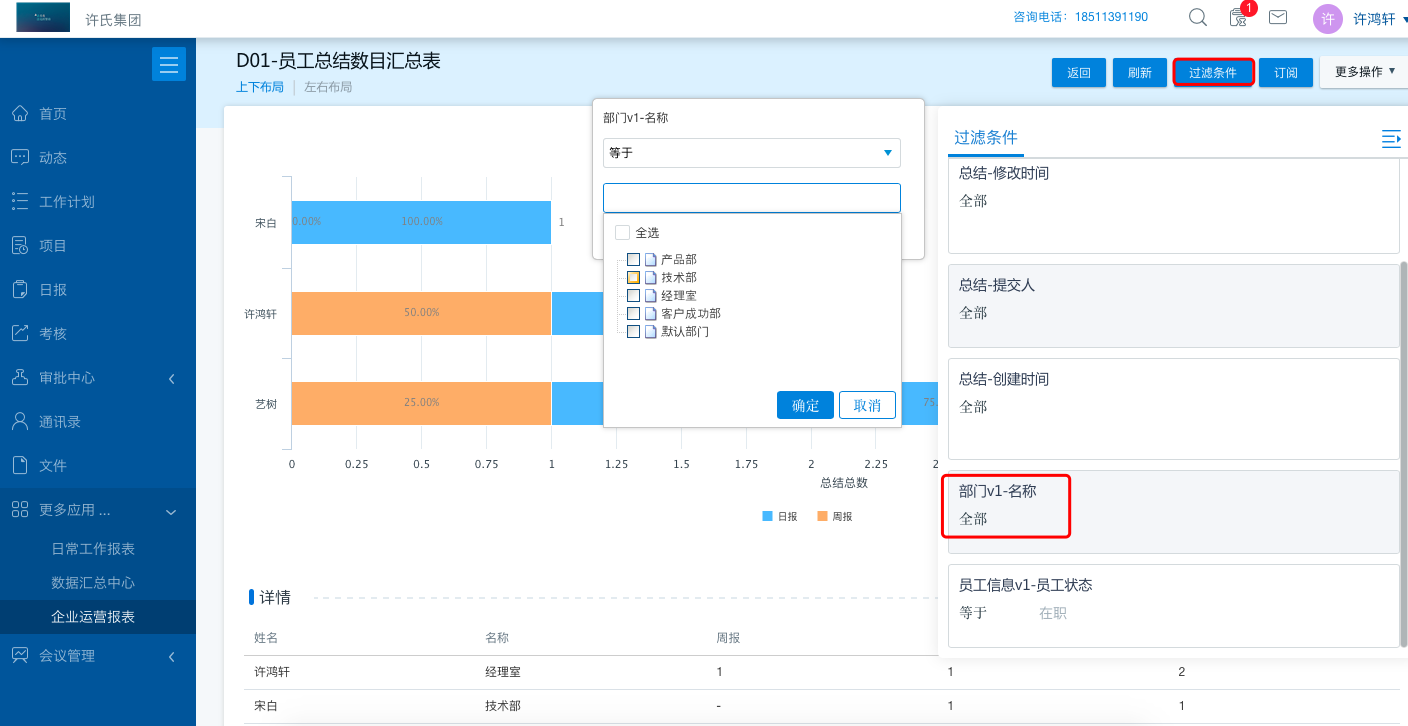This screenshot has height=726, width=1408.
Task: Click the 经理室 cell in details table
Action: (503, 672)
